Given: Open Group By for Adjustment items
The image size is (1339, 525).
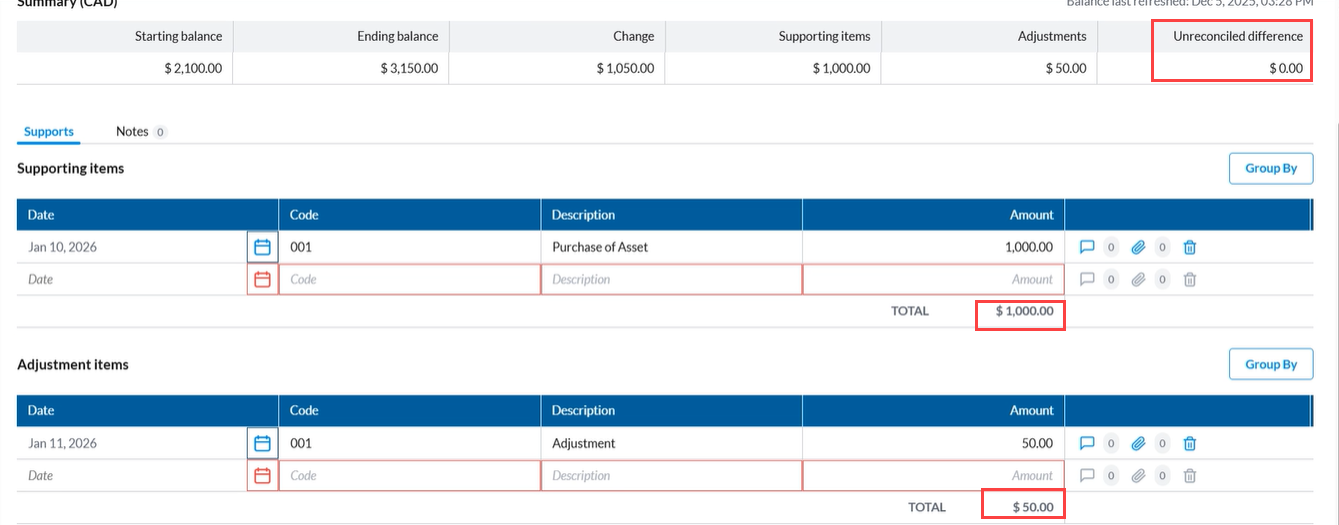Looking at the screenshot, I should 1270,364.
